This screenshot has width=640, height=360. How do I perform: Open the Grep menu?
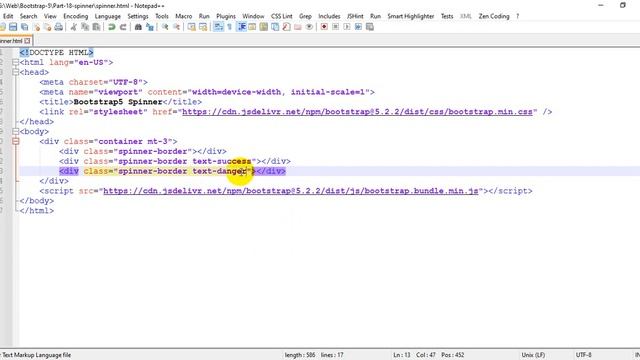click(x=305, y=16)
